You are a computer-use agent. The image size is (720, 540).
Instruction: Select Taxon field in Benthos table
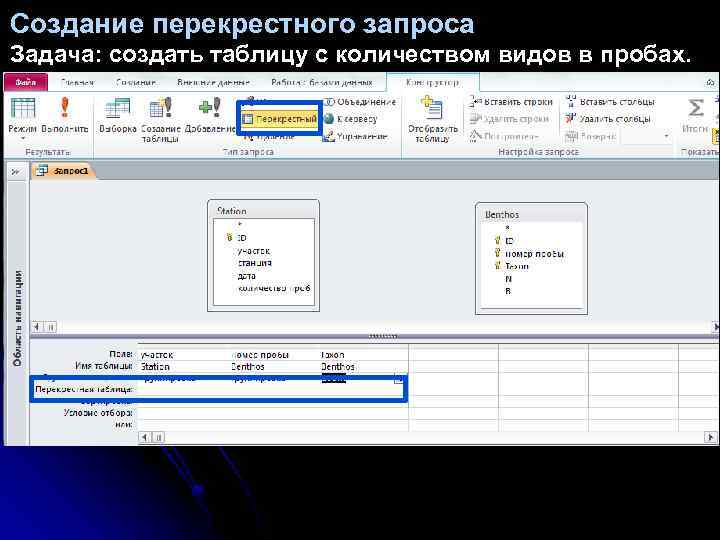516,266
